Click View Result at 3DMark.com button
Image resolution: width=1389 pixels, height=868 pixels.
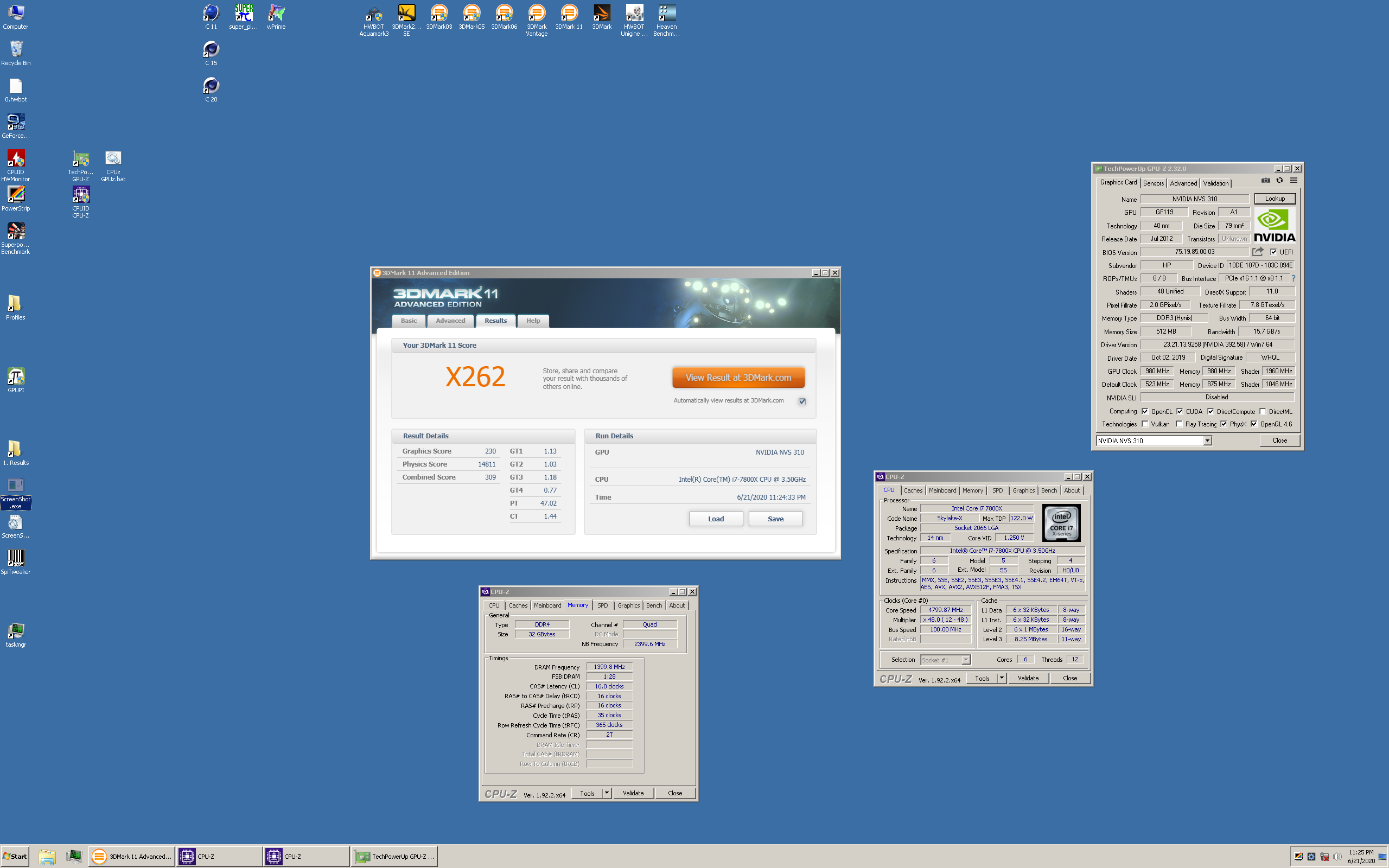[x=738, y=377]
